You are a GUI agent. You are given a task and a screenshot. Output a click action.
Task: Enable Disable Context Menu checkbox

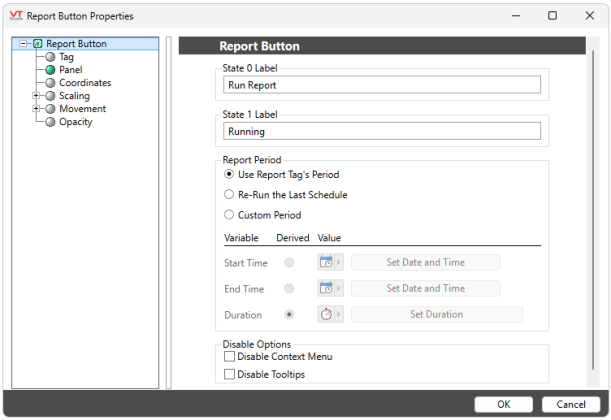click(230, 356)
